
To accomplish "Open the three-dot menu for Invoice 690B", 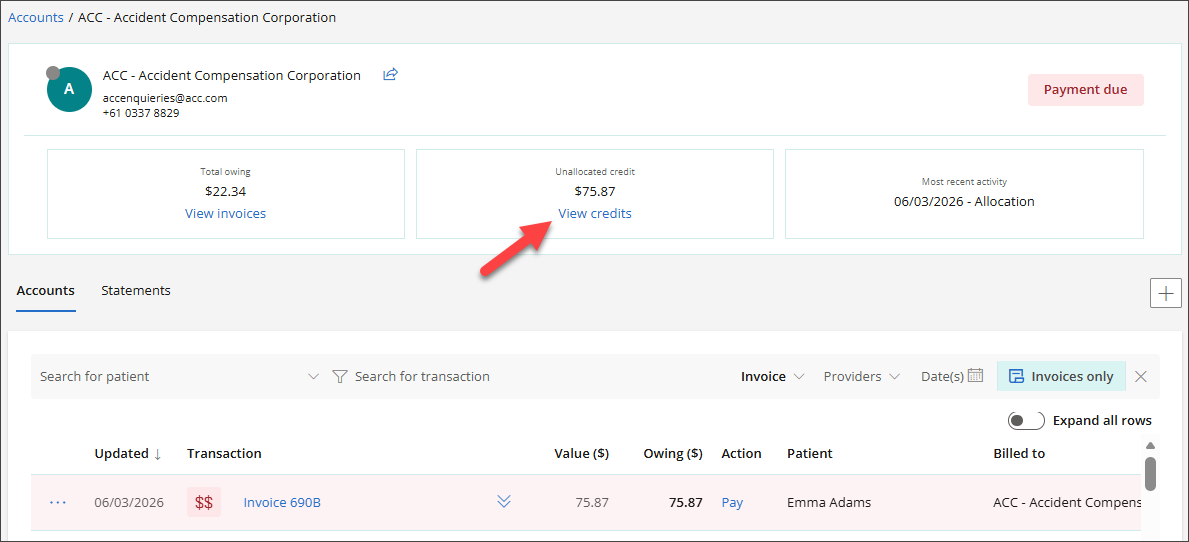I will point(58,503).
